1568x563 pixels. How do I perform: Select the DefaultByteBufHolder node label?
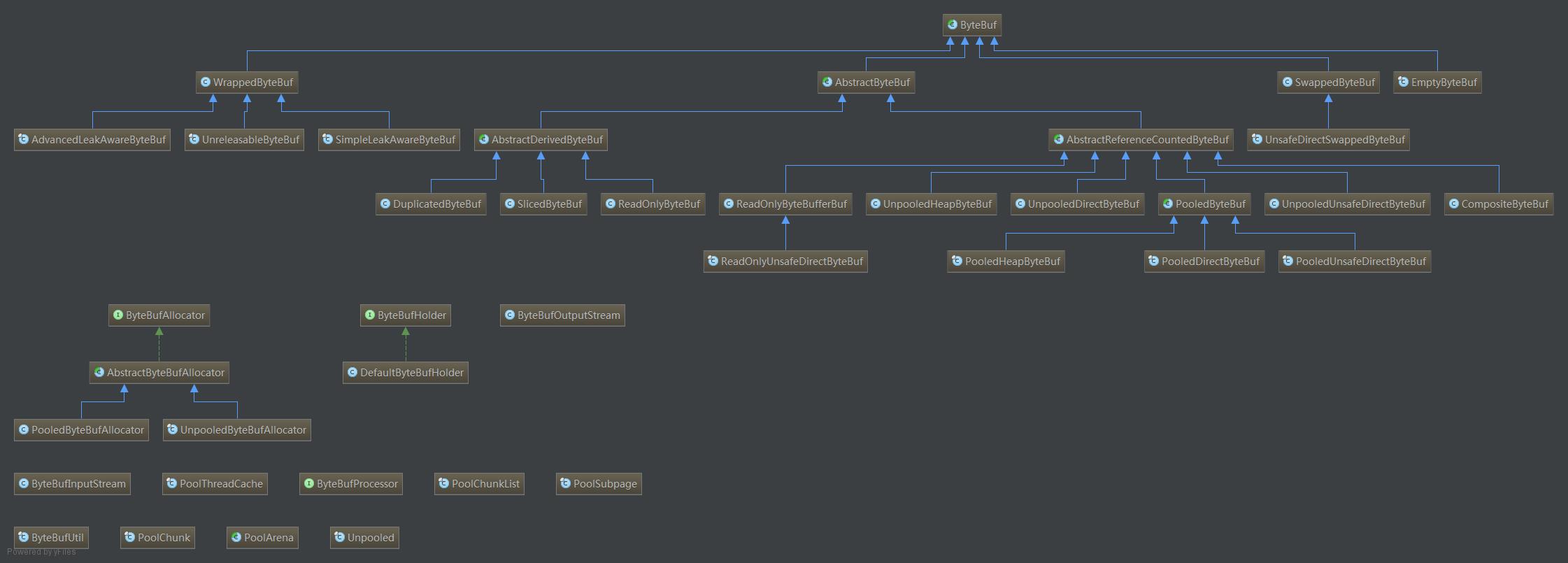(412, 373)
